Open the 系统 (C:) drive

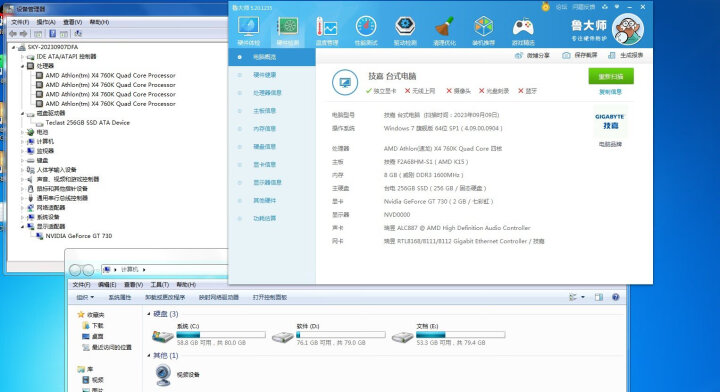[209, 335]
